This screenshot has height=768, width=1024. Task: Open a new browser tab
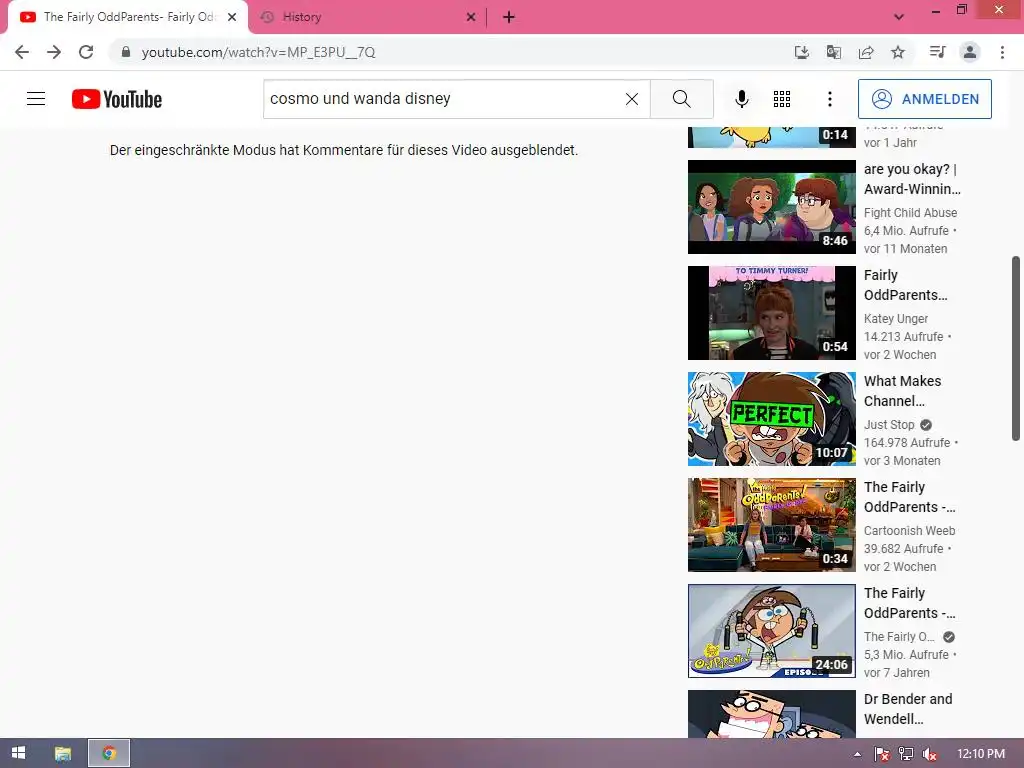509,17
